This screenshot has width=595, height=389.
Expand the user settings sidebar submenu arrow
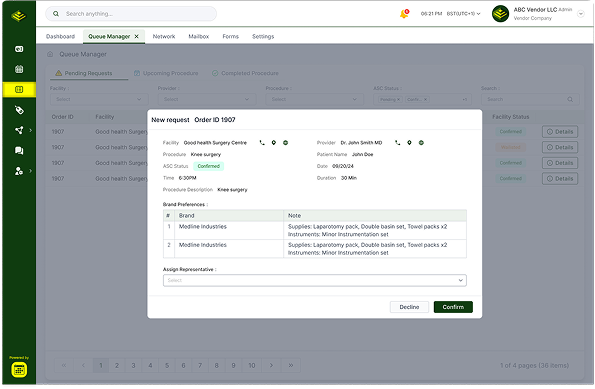[x=31, y=171]
